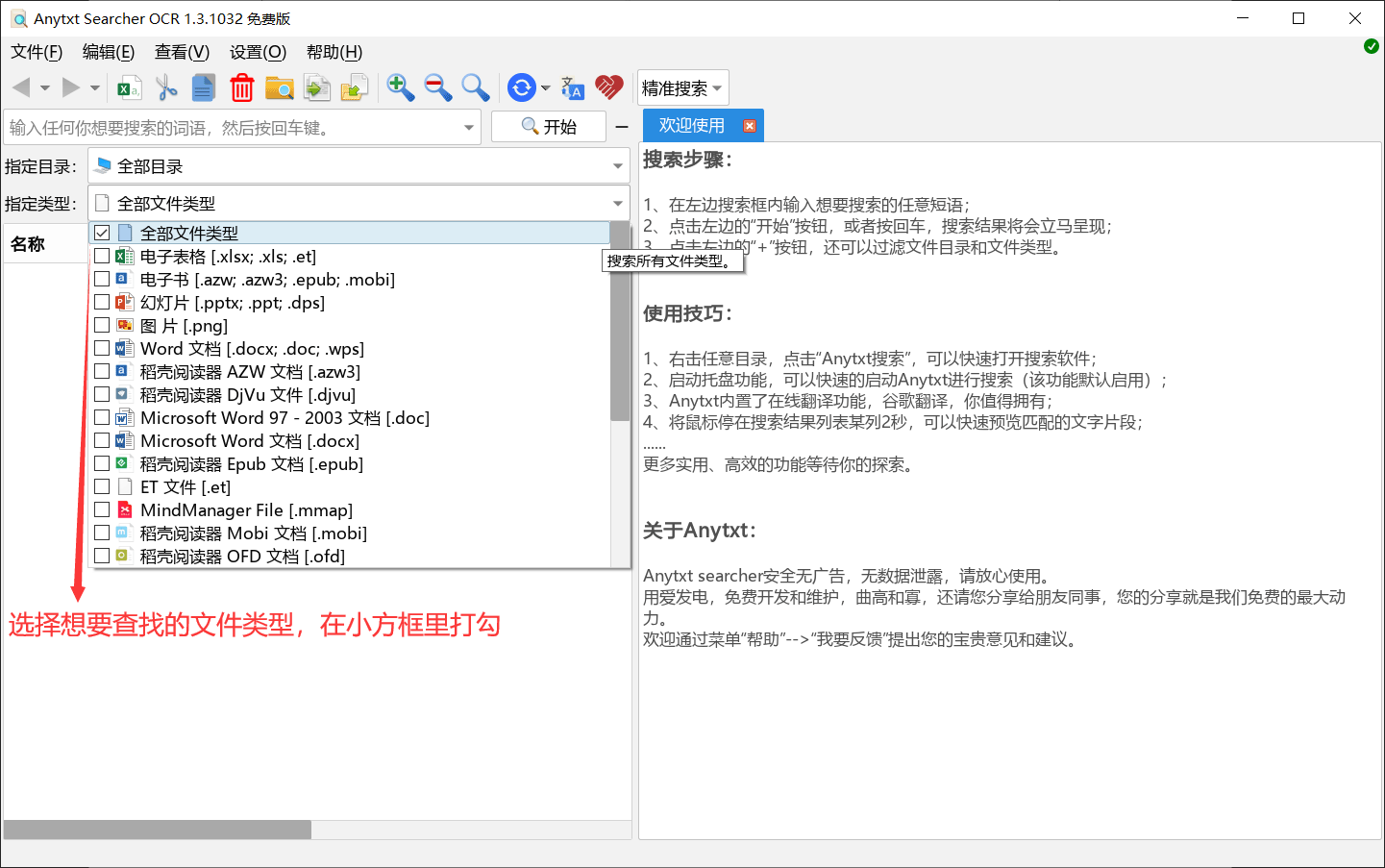Open the 帮助(H) menu
Screen dimensions: 1385x868
click(x=334, y=52)
